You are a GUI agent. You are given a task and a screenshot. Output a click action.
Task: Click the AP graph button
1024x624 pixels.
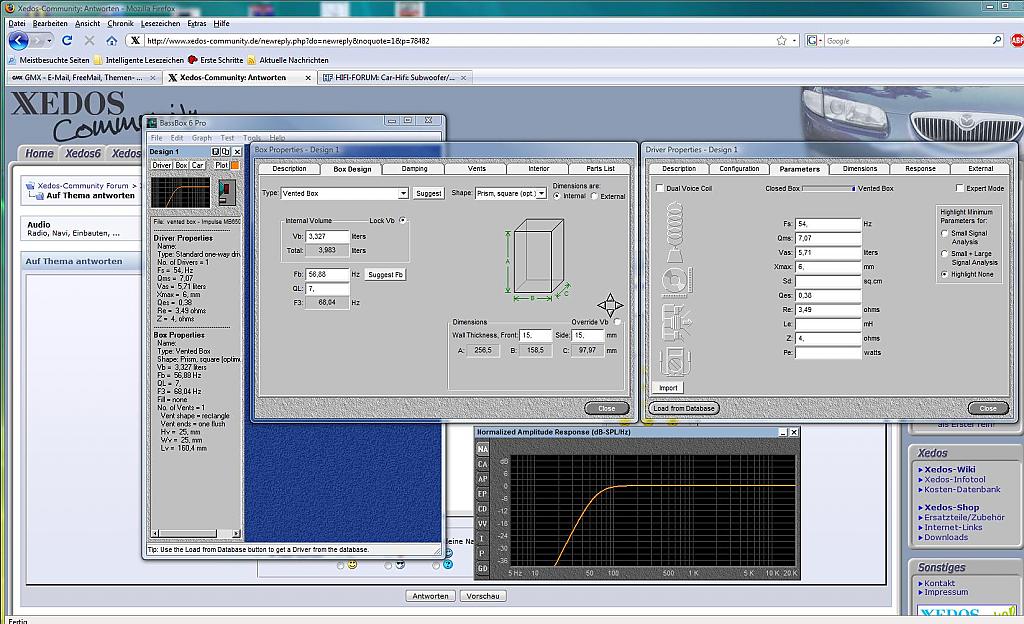point(482,479)
